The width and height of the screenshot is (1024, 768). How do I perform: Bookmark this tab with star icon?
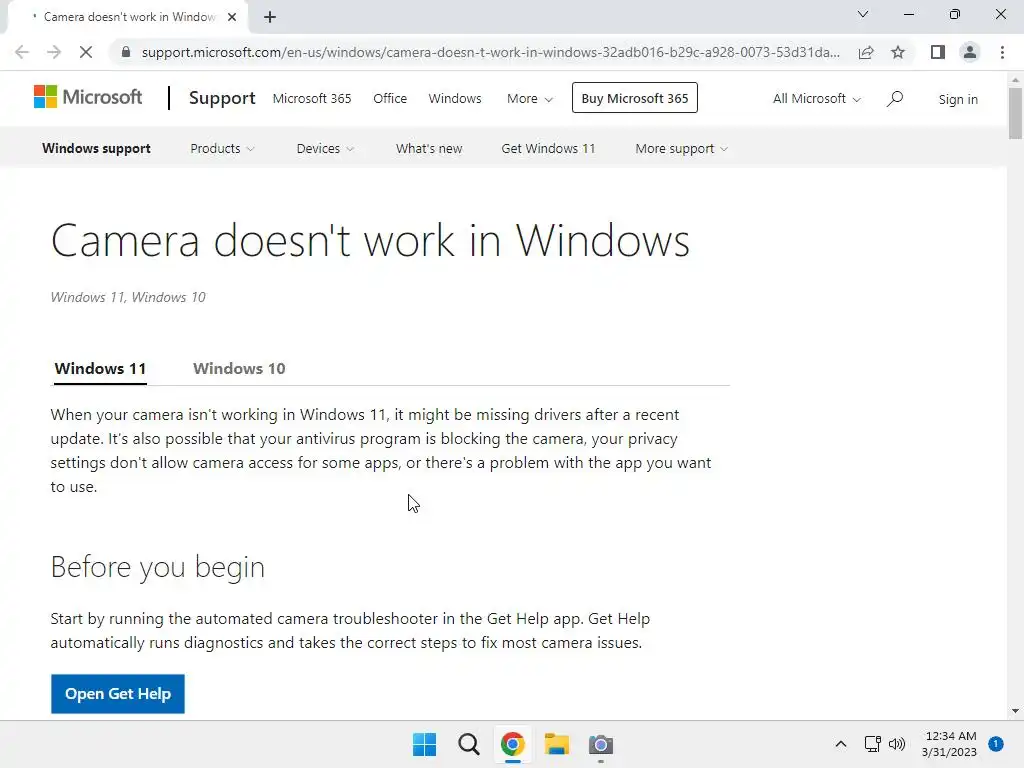898,52
